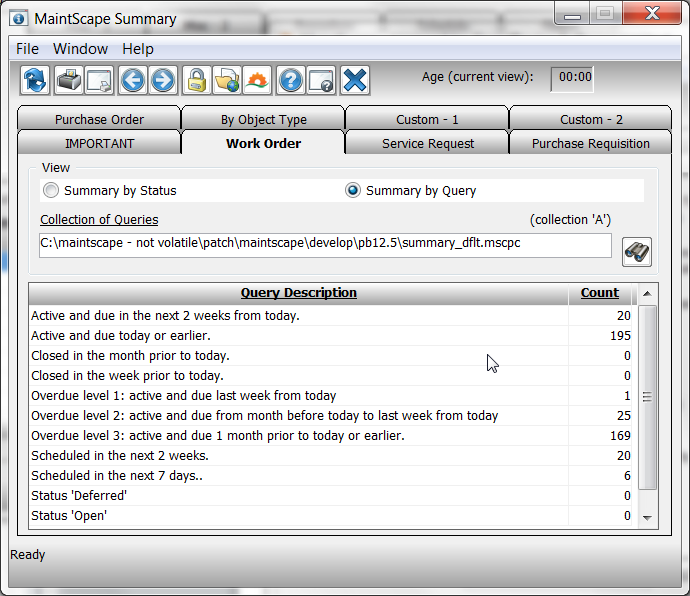Screen dimensions: 690x596
Task: Click the blue question mark help icon
Action: [x=290, y=81]
